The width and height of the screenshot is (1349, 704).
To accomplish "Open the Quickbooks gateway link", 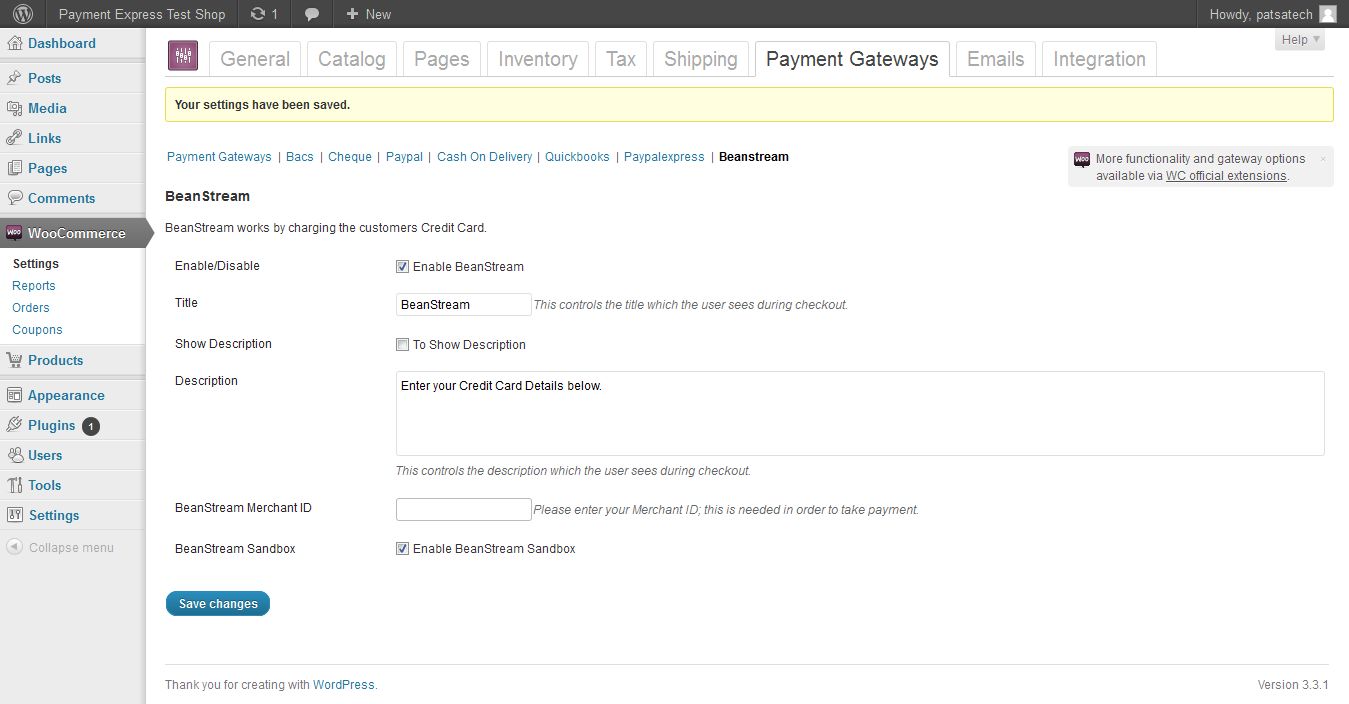I will (x=577, y=157).
